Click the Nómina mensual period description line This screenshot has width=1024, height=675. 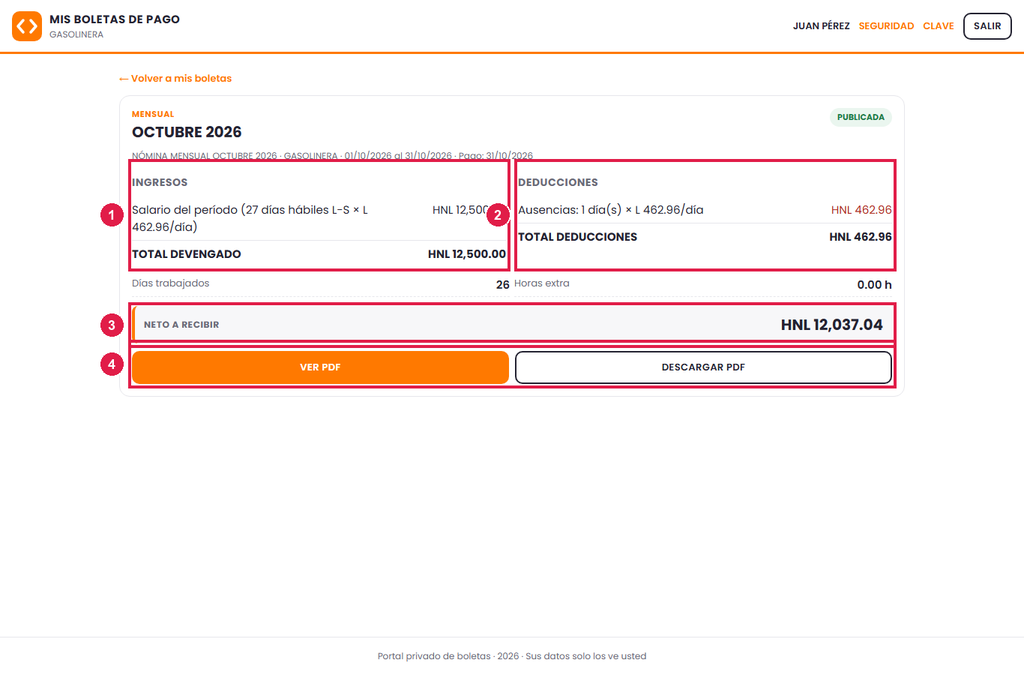332,155
